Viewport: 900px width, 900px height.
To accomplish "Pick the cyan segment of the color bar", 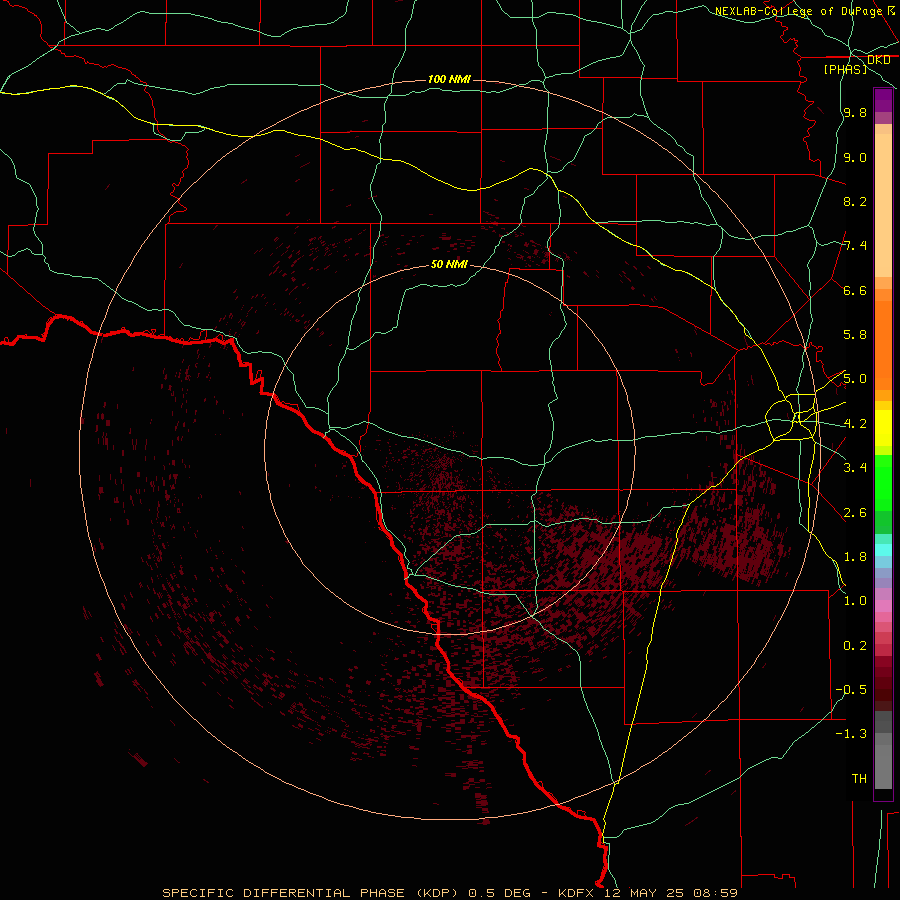I will click(883, 549).
